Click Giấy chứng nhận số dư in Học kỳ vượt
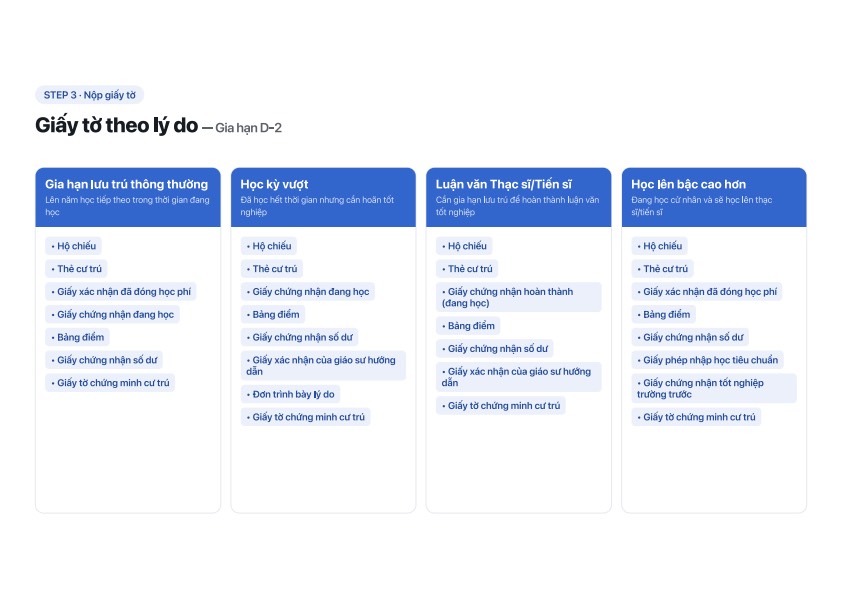The image size is (842, 595). 300,337
